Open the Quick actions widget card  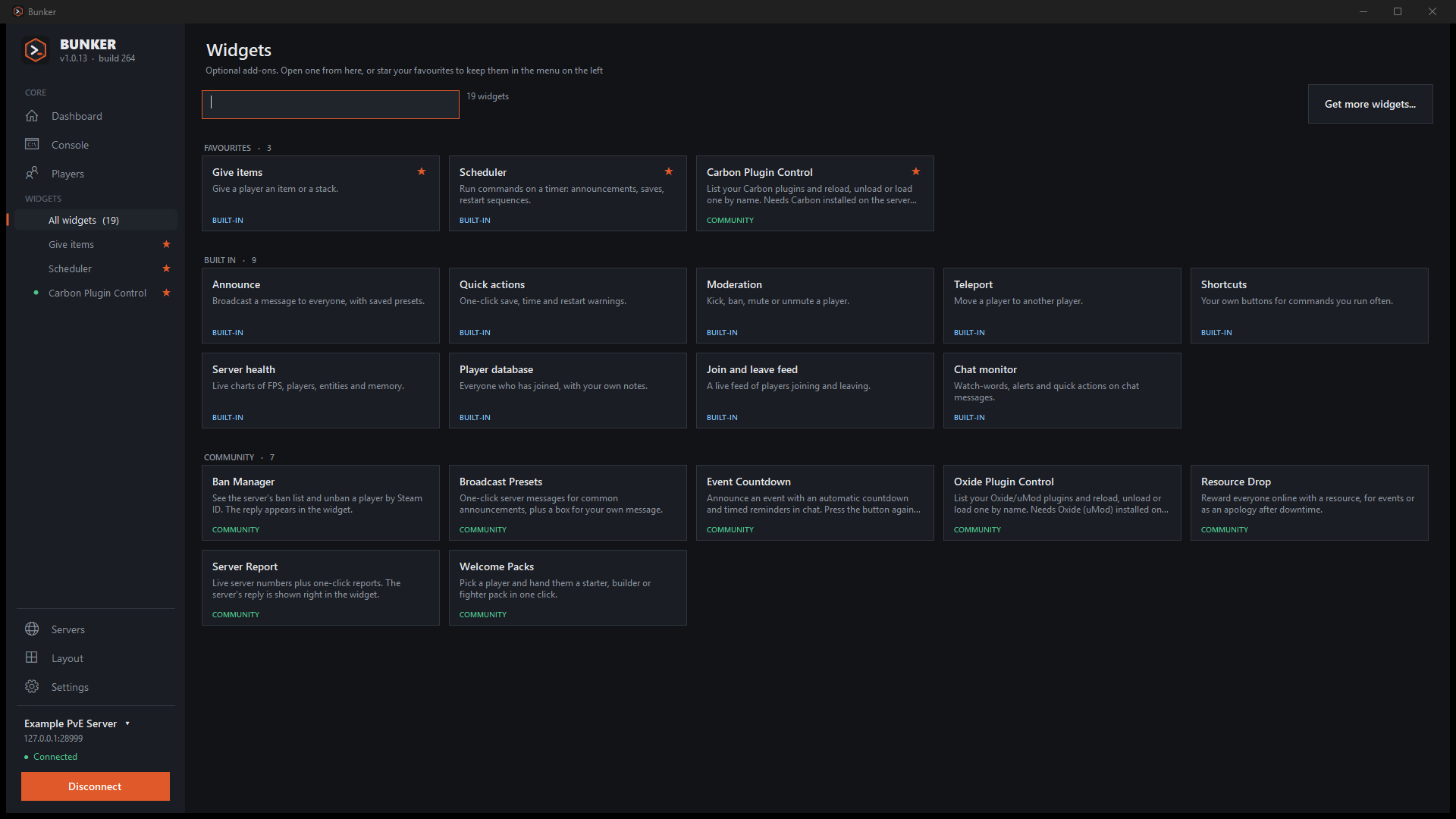coord(568,306)
